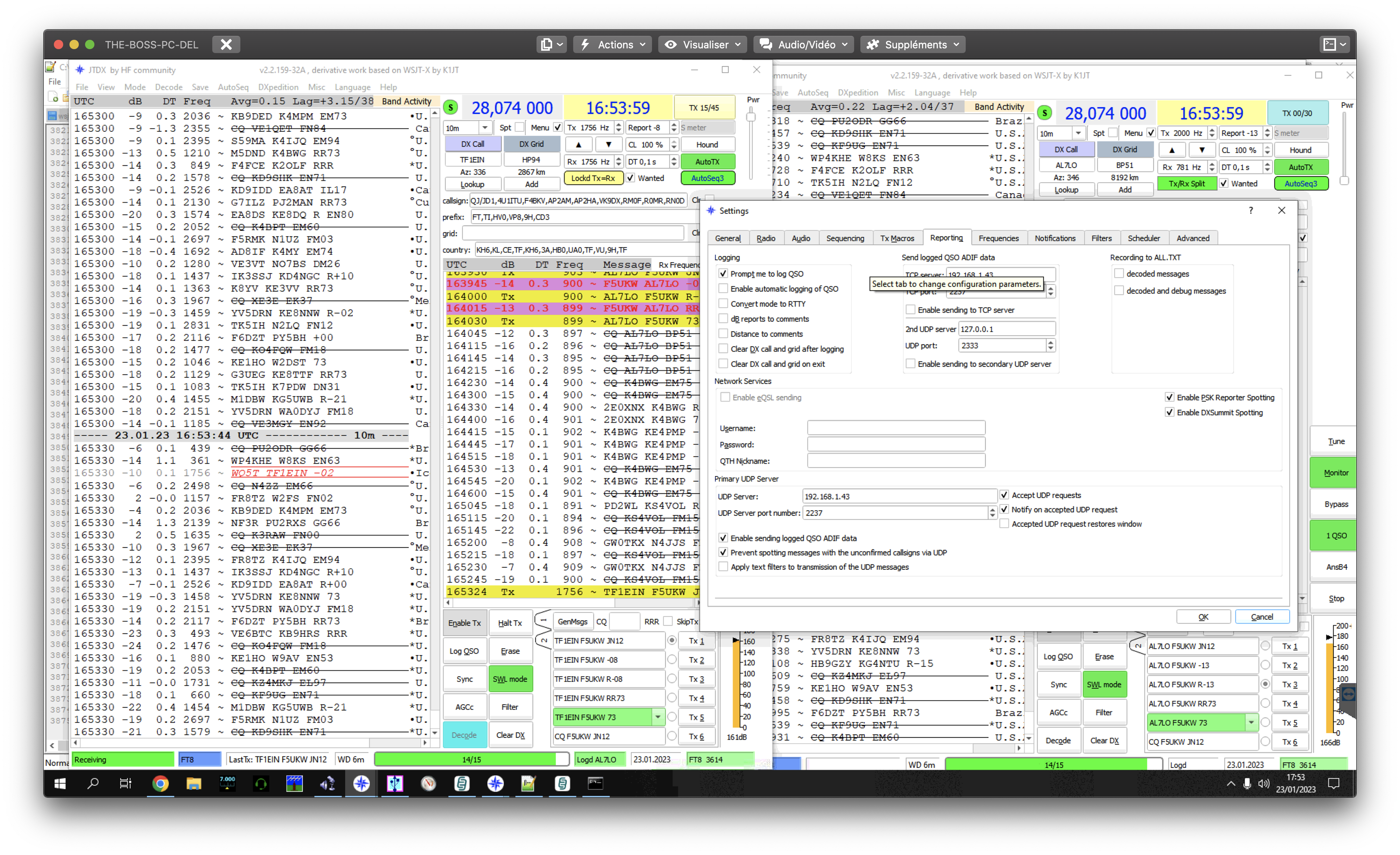Click the down arrow button in left JTDX window

tap(608, 144)
